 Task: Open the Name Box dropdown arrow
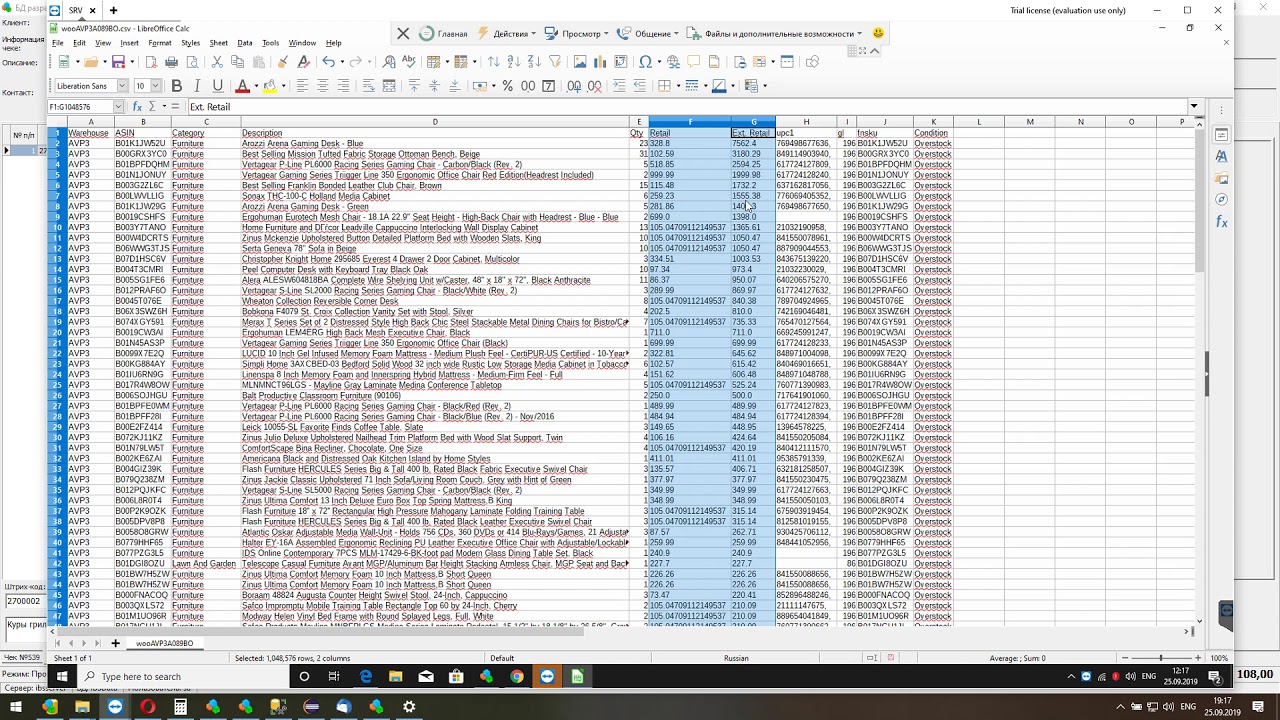click(119, 106)
